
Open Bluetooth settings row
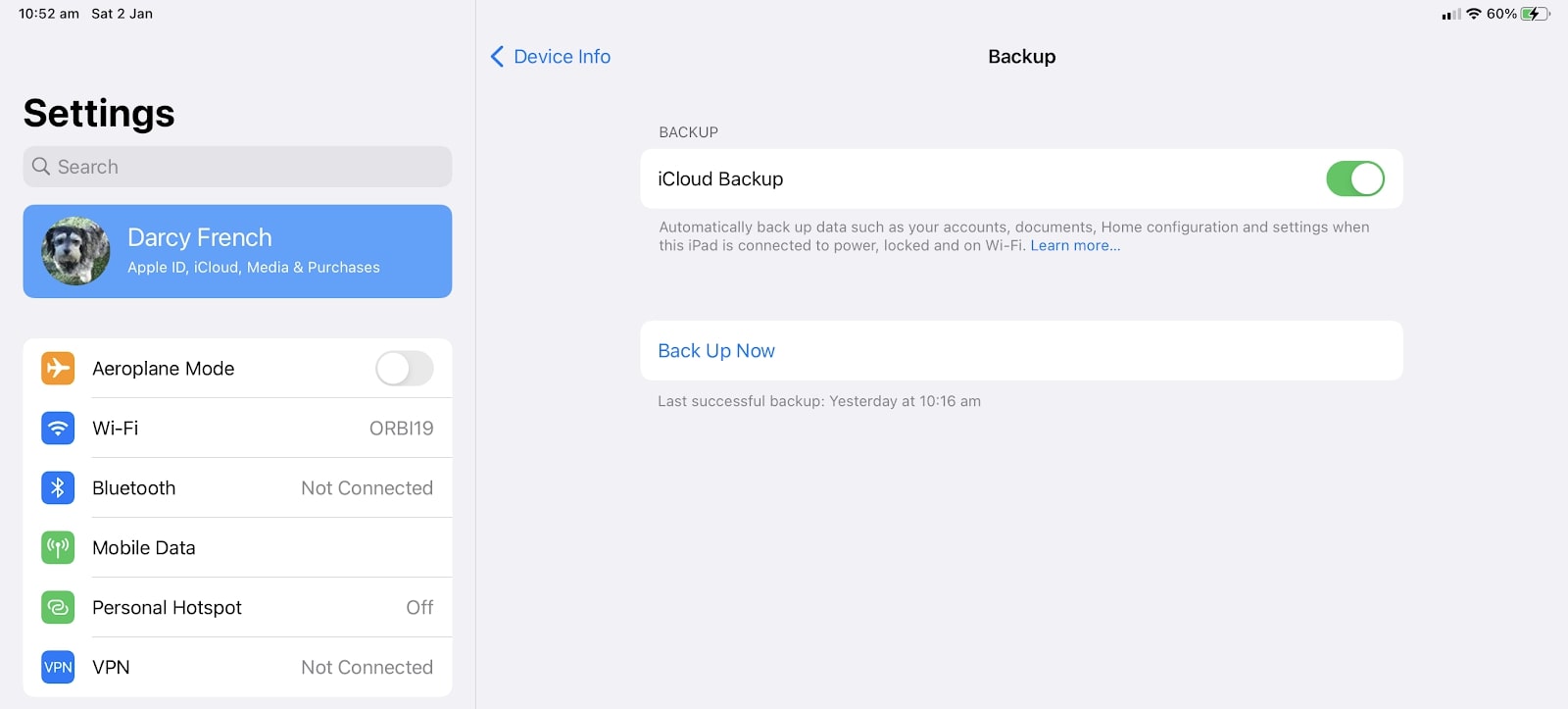click(237, 488)
